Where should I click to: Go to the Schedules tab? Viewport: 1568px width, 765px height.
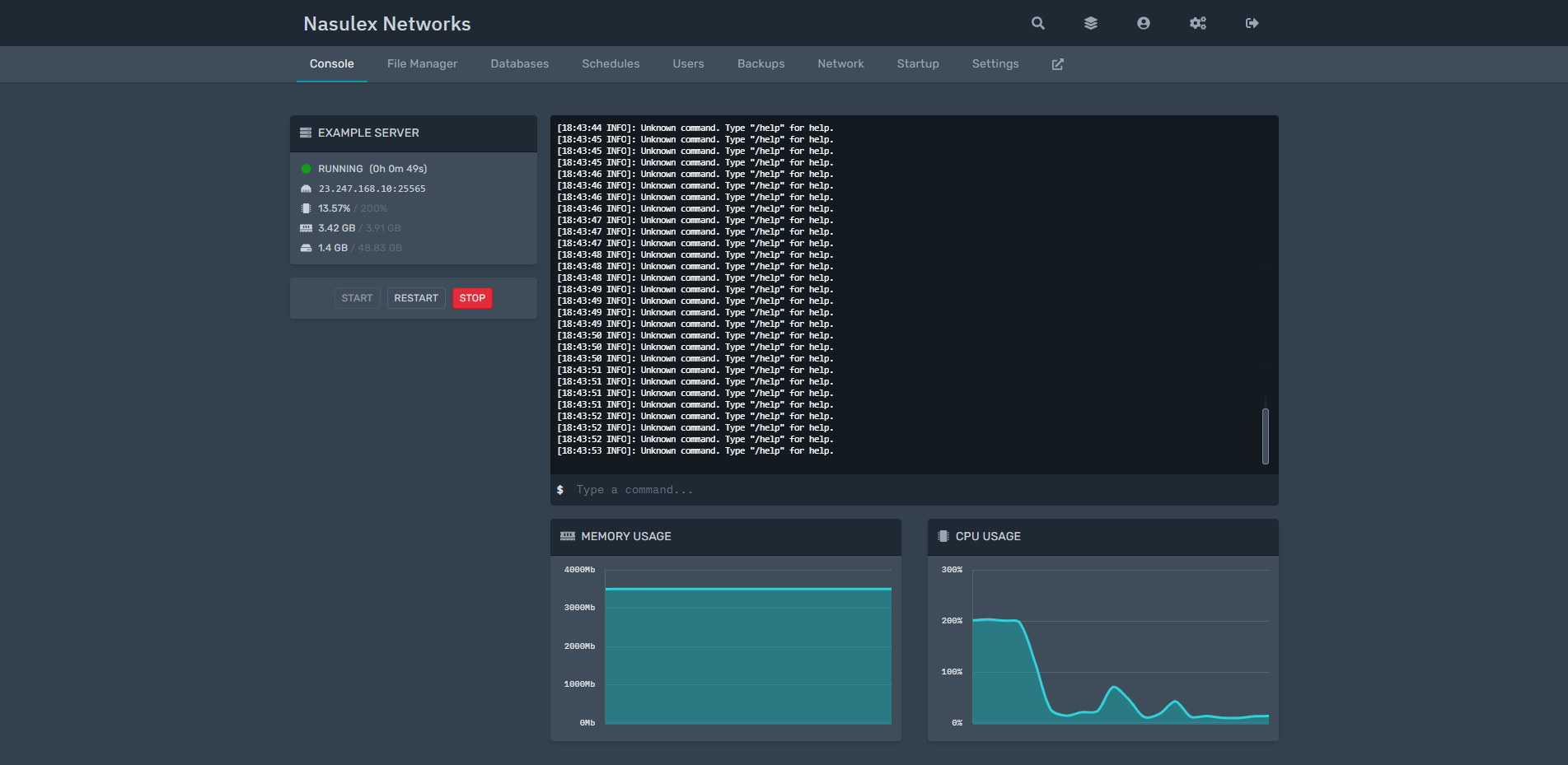pos(610,64)
